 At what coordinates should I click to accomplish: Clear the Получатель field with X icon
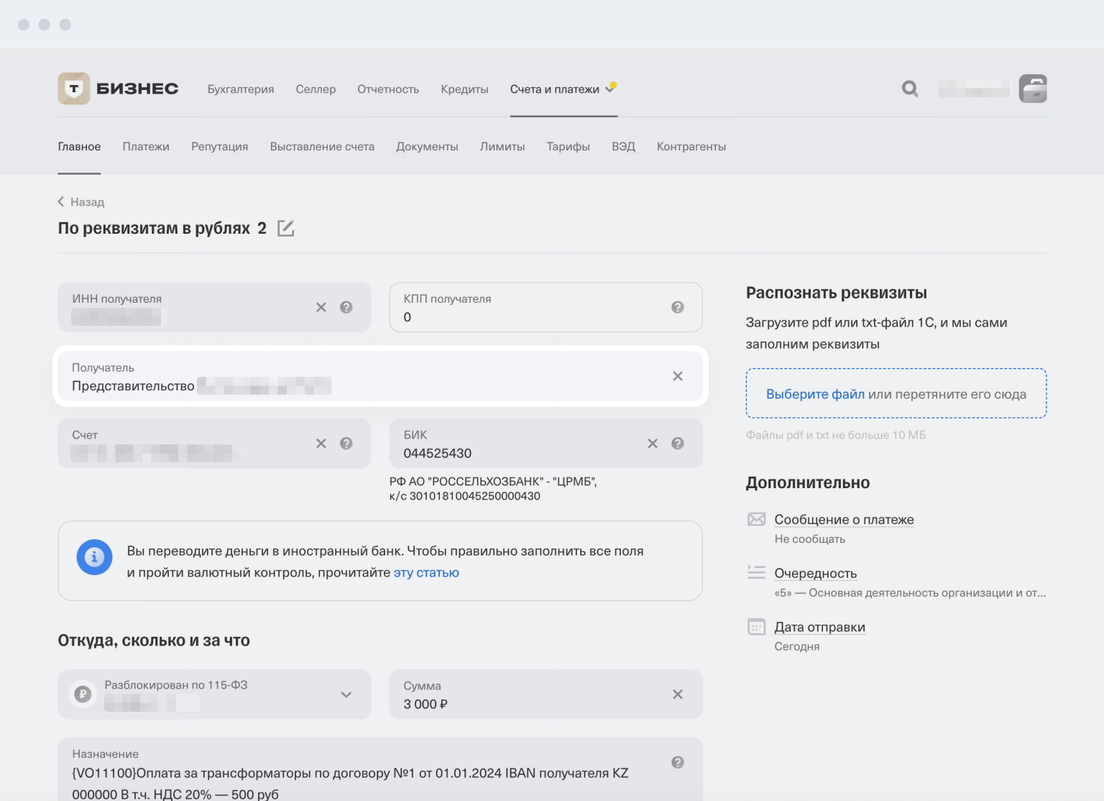[677, 376]
